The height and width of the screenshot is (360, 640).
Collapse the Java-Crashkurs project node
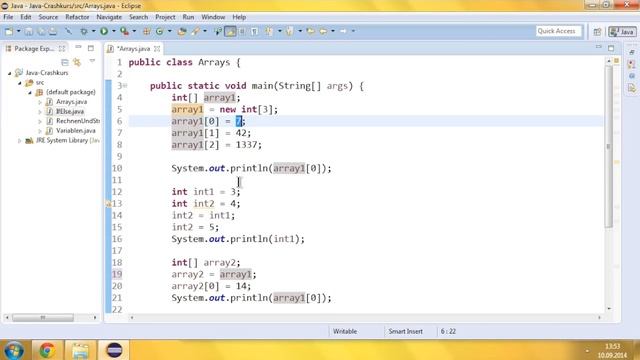[x=9, y=73]
